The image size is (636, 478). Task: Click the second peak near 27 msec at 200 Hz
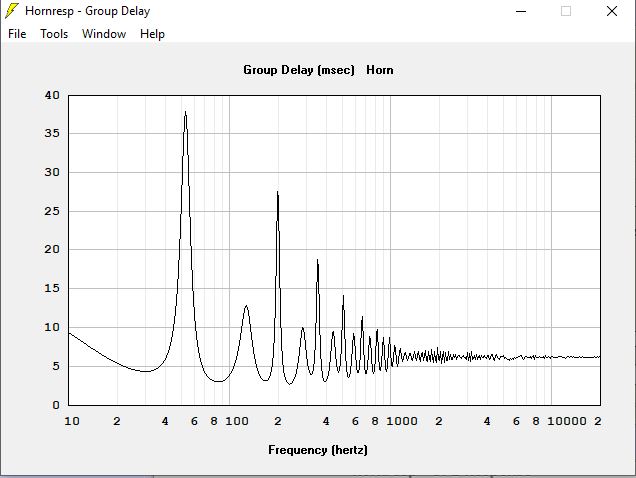pos(277,193)
